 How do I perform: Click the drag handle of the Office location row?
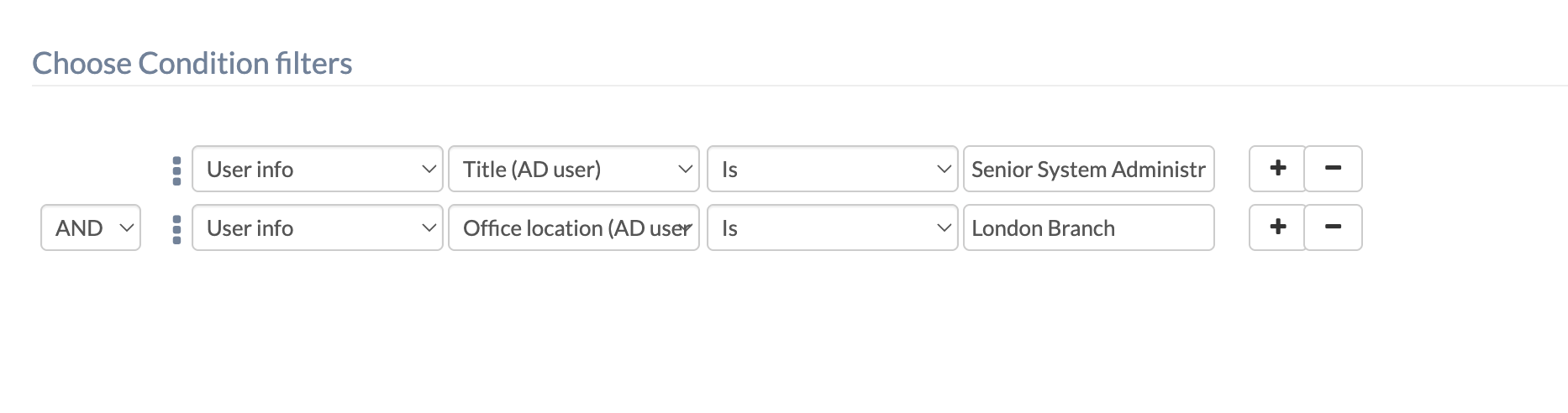pyautogui.click(x=176, y=229)
